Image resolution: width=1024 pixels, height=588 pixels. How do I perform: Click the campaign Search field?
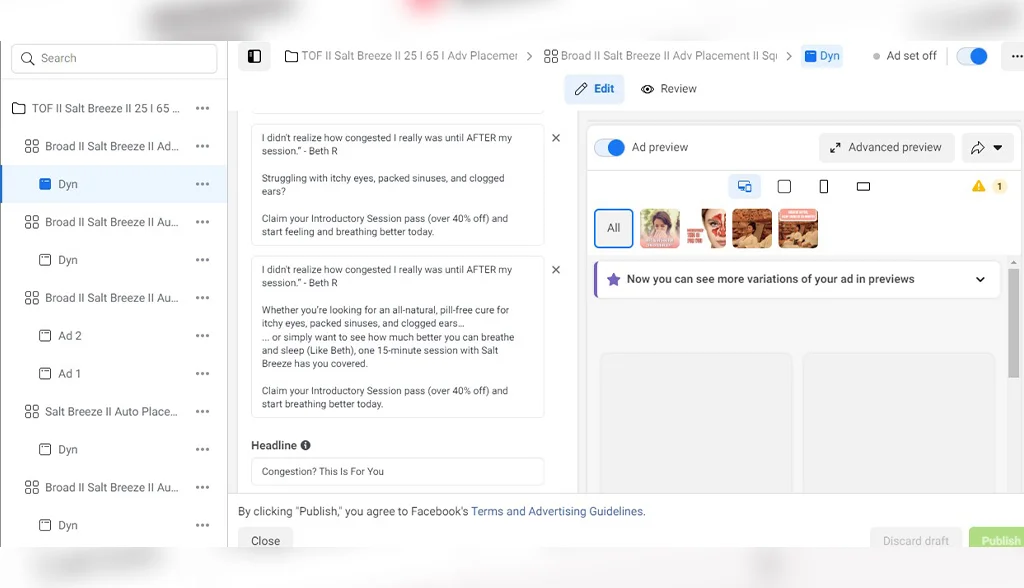(x=114, y=58)
